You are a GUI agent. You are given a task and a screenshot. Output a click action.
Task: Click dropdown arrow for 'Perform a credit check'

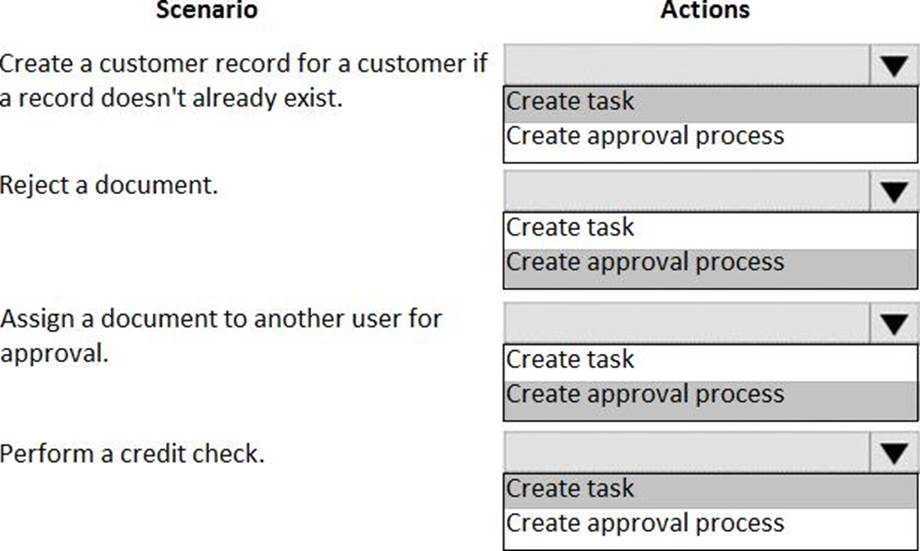[893, 454]
